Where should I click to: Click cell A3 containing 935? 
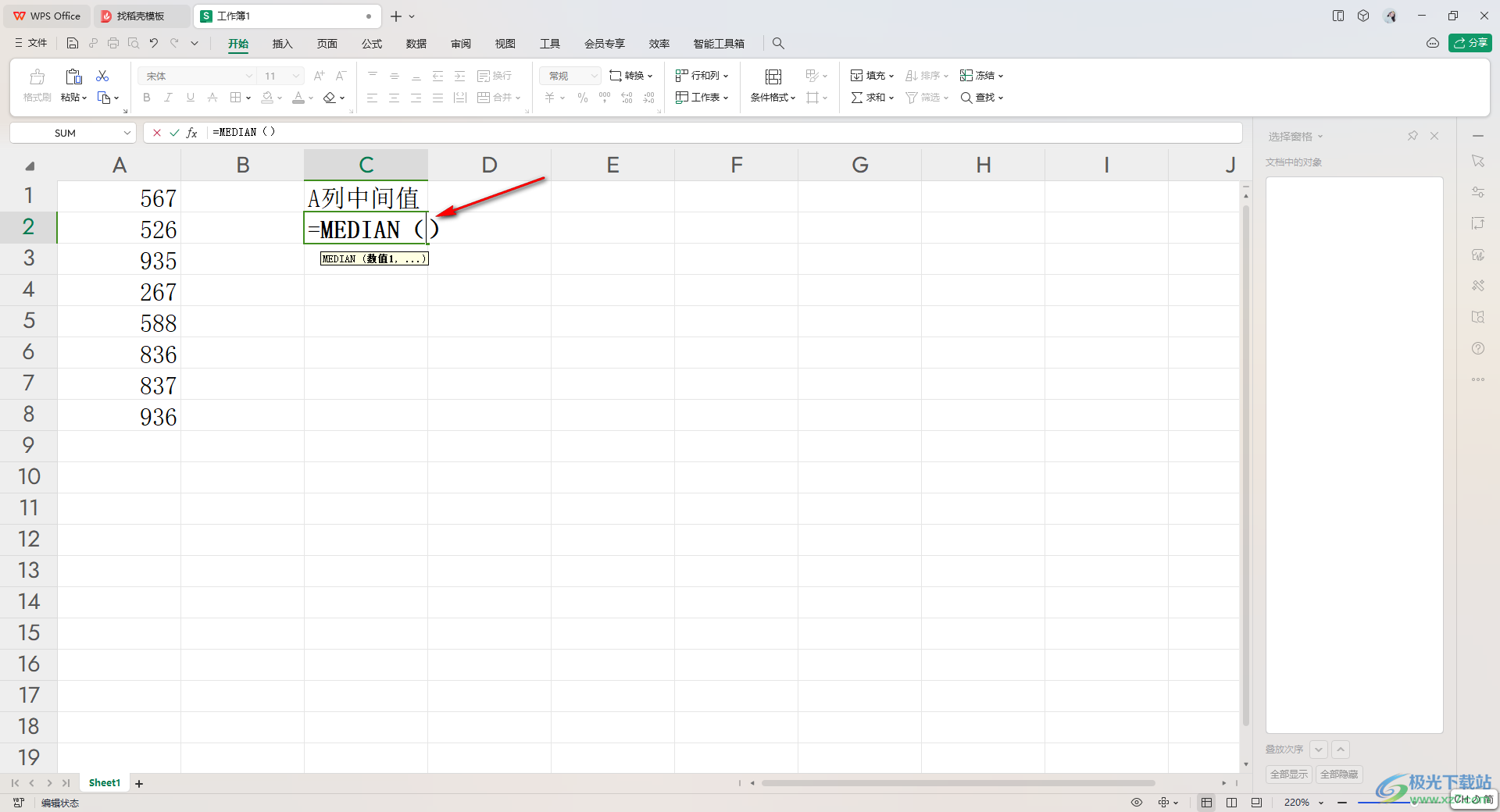(119, 259)
